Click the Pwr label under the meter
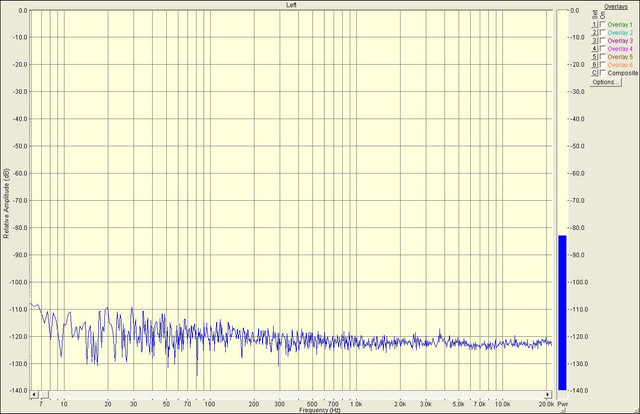The height and width of the screenshot is (414, 640). point(563,404)
